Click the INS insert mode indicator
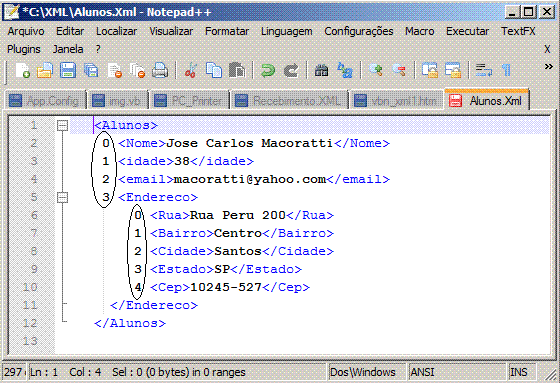This screenshot has height=383, width=560. tap(522, 372)
